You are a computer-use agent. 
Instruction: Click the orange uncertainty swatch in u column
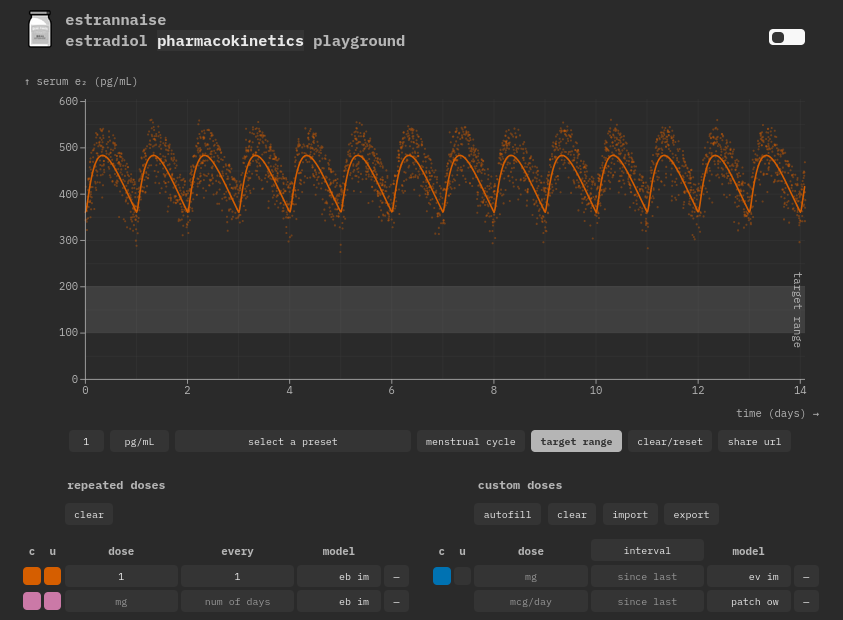(x=52, y=576)
